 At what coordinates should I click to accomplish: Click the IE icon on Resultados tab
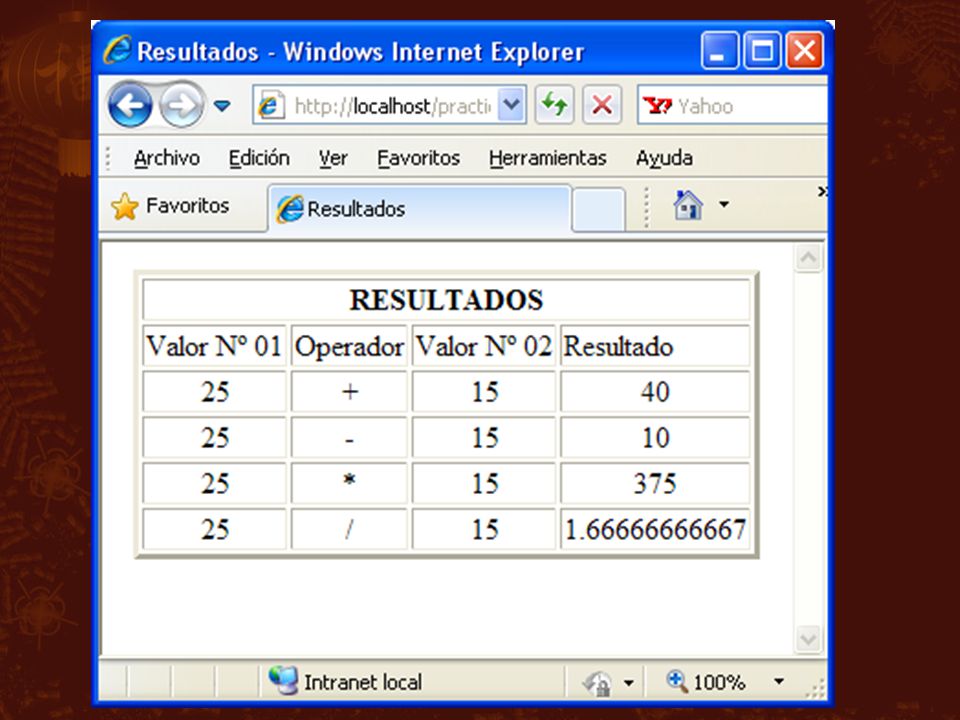coord(290,209)
